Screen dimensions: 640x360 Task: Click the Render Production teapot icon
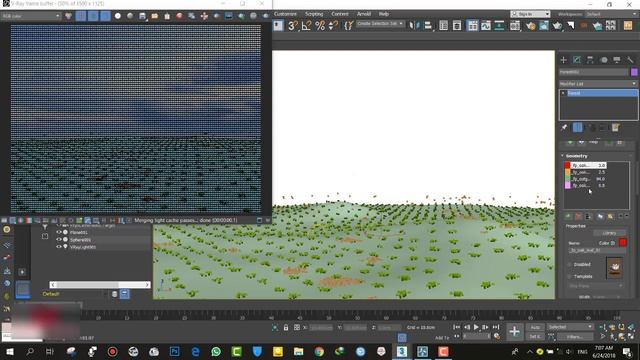(x=557, y=26)
